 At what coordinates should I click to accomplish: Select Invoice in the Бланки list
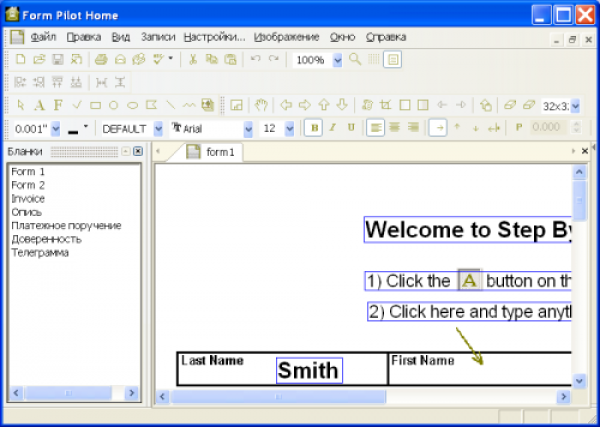click(x=29, y=199)
